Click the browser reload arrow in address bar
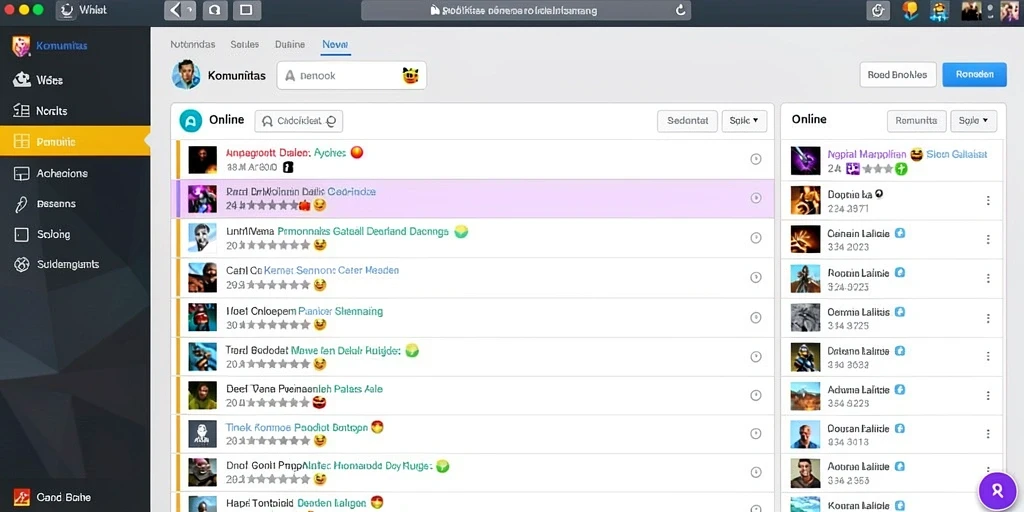Viewport: 1024px width, 512px height. pyautogui.click(x=680, y=10)
